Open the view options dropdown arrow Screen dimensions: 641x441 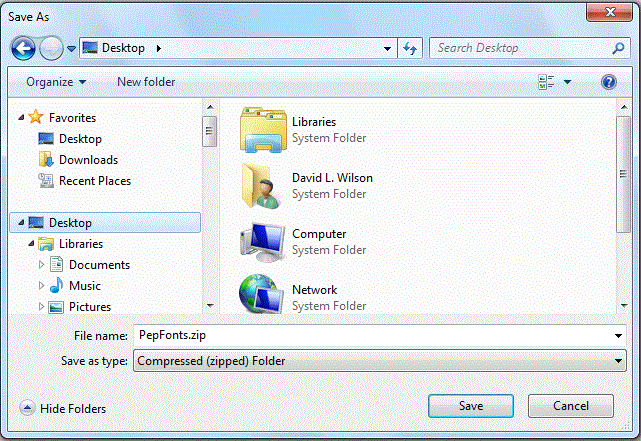click(x=567, y=82)
